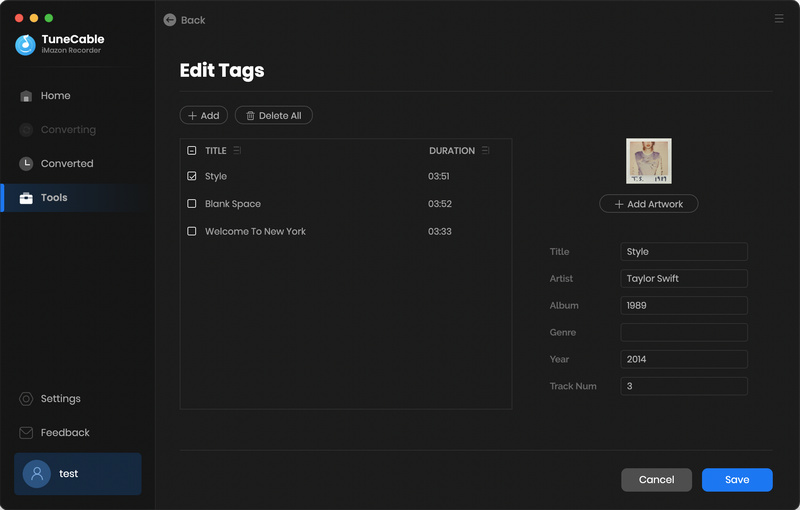Click the Delete All button
The width and height of the screenshot is (800, 510).
pyautogui.click(x=273, y=116)
